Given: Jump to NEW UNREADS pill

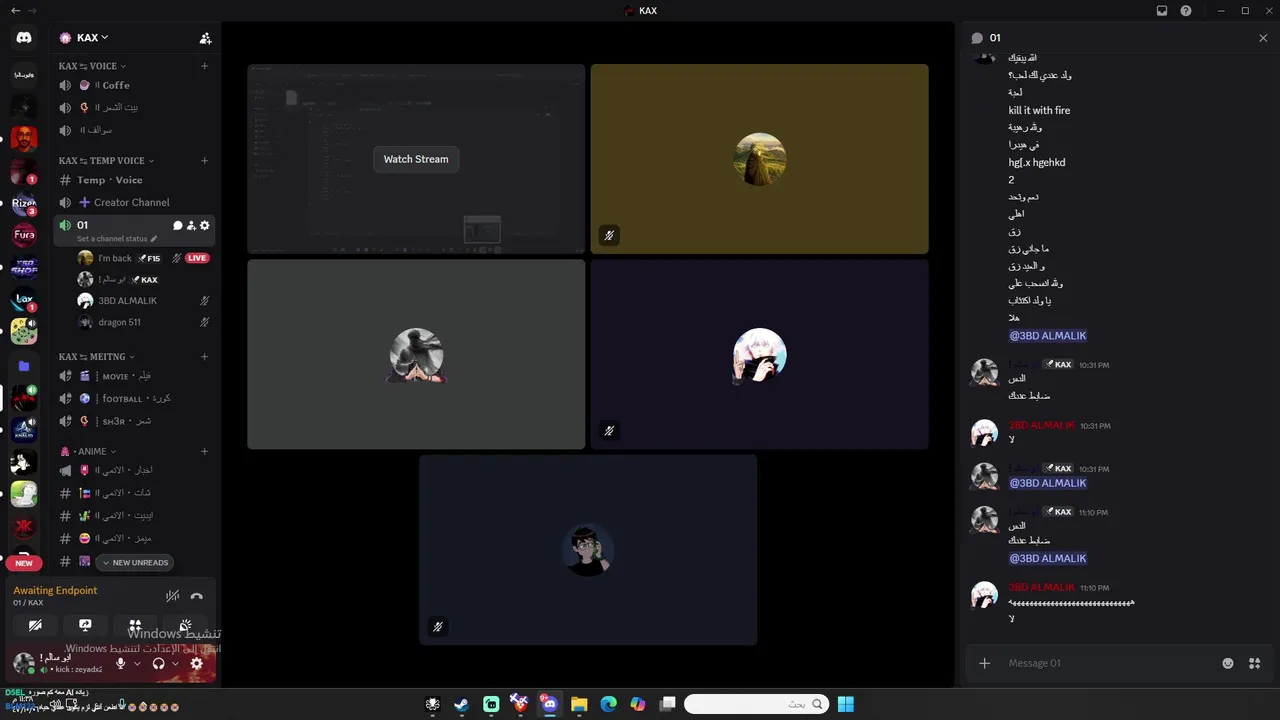Looking at the screenshot, I should click(135, 562).
